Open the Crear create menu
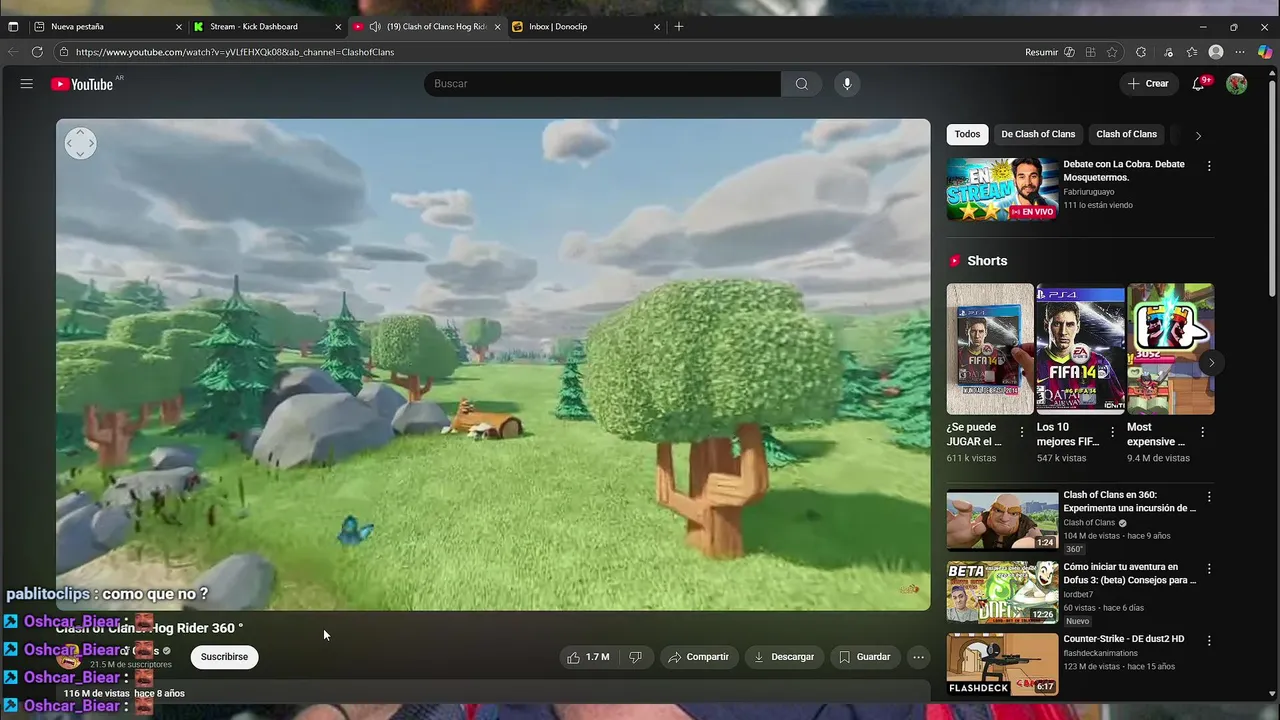Viewport: 1280px width, 720px height. pyautogui.click(x=1148, y=84)
